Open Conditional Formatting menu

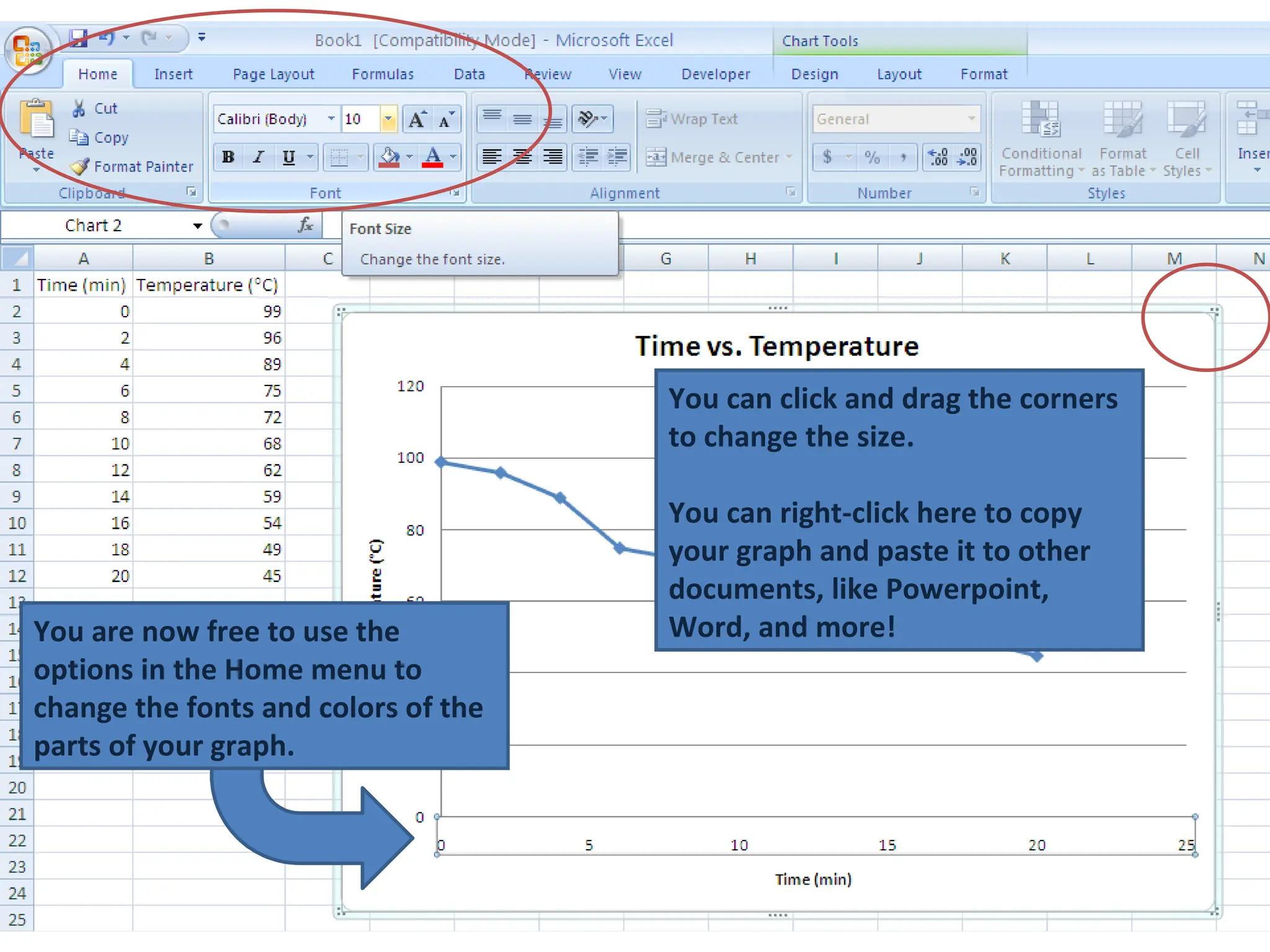pyautogui.click(x=1041, y=139)
